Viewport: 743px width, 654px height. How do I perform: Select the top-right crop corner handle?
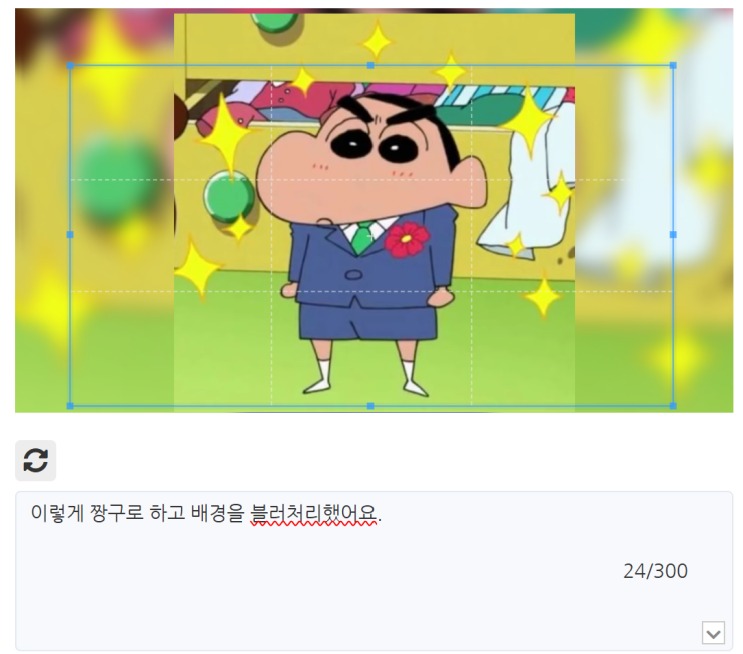(673, 65)
